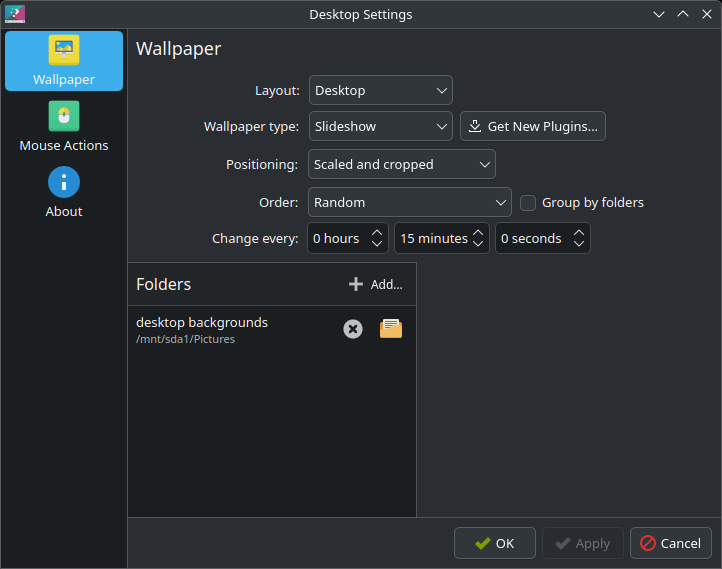
Task: Remove the desktop backgrounds folder
Action: 353,329
